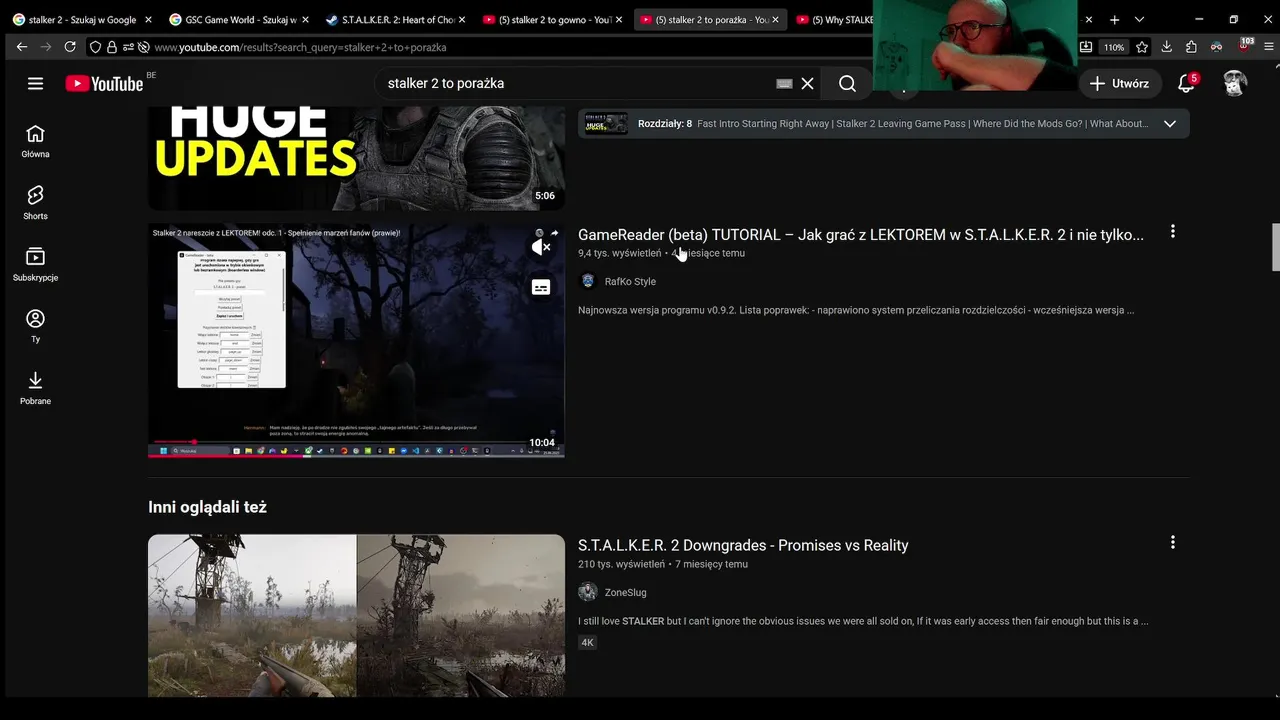
Task: Open the notifications bell
Action: coord(1187,83)
